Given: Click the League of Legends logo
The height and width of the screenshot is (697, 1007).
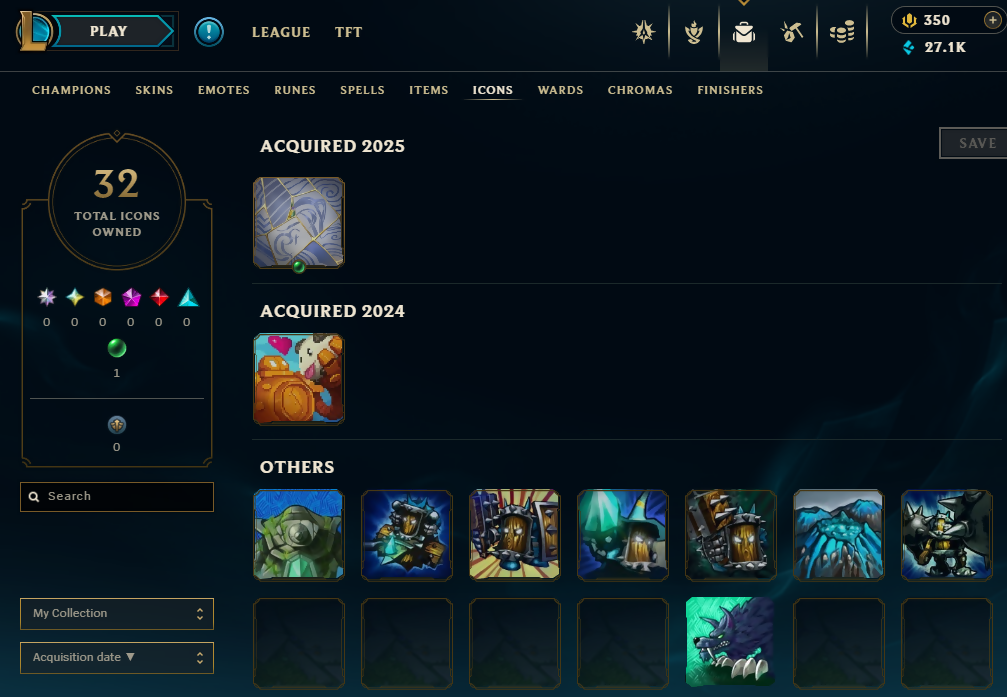Looking at the screenshot, I should pos(33,31).
